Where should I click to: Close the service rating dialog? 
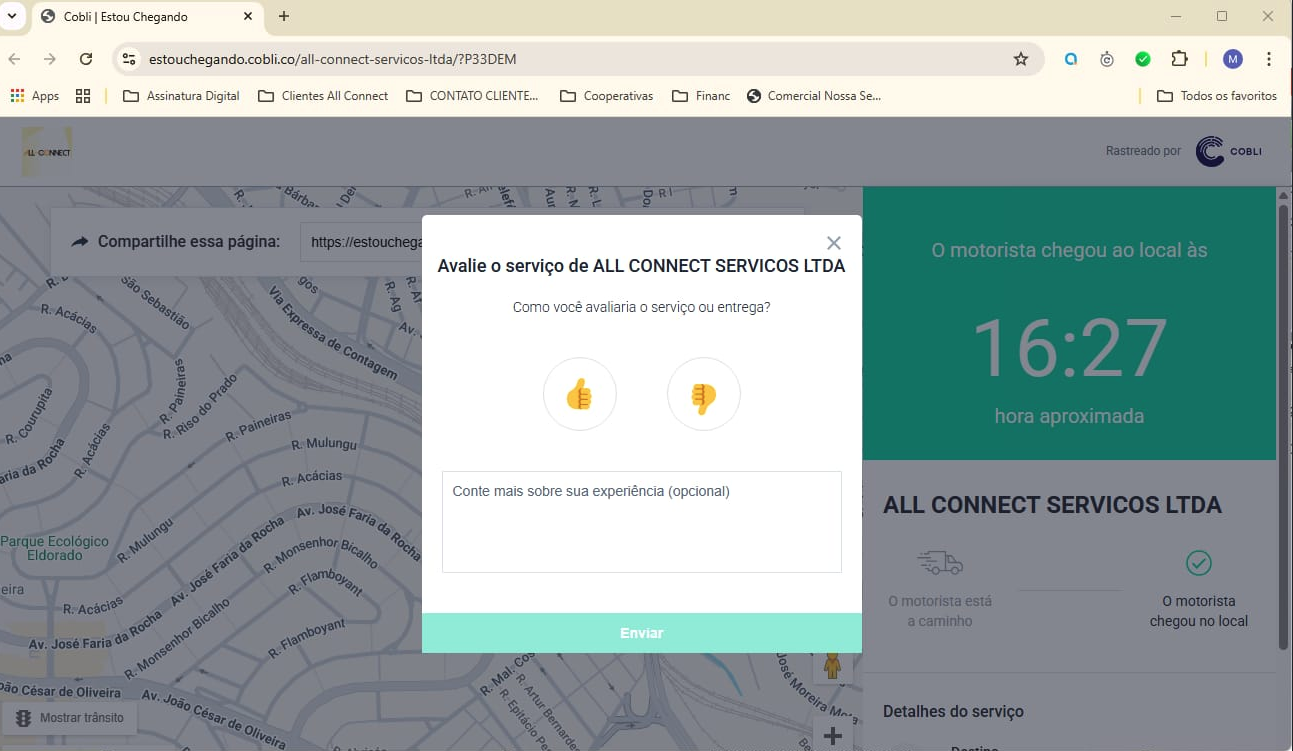tap(834, 243)
